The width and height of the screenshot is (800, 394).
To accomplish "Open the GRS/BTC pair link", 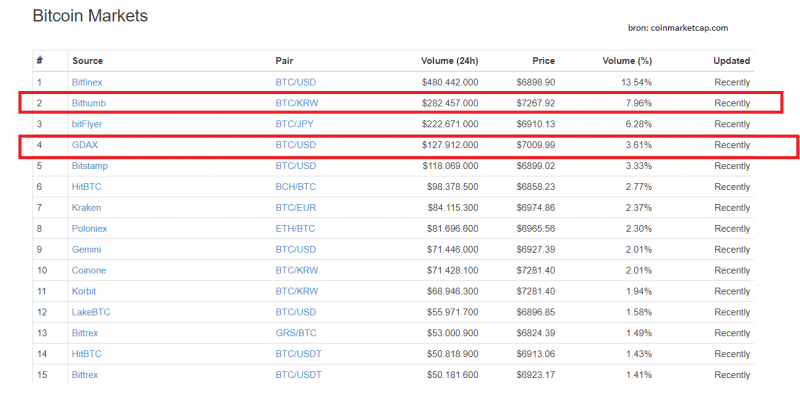I will click(x=296, y=333).
